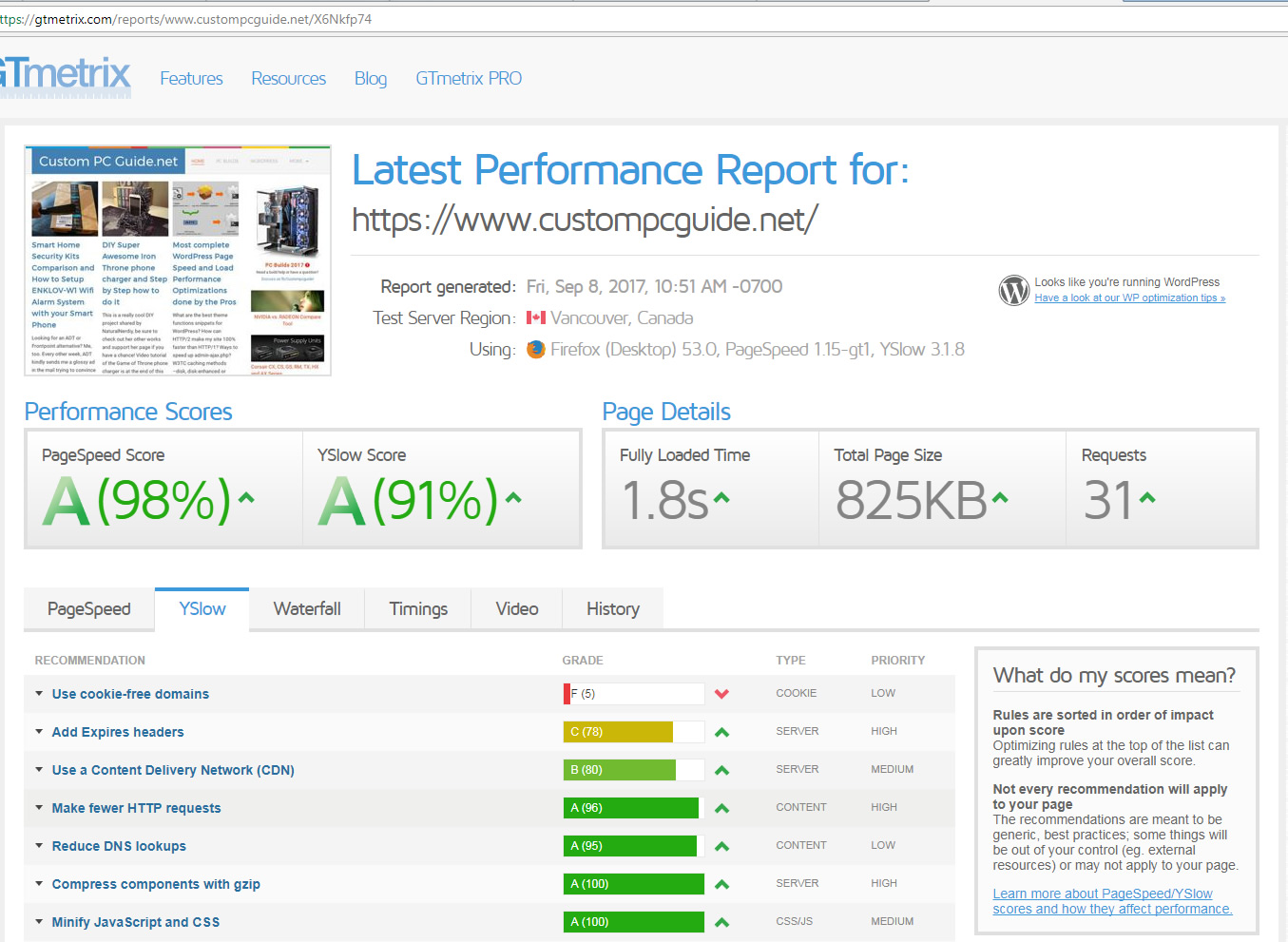Click the RECOMMENDATION column header

tap(90, 661)
